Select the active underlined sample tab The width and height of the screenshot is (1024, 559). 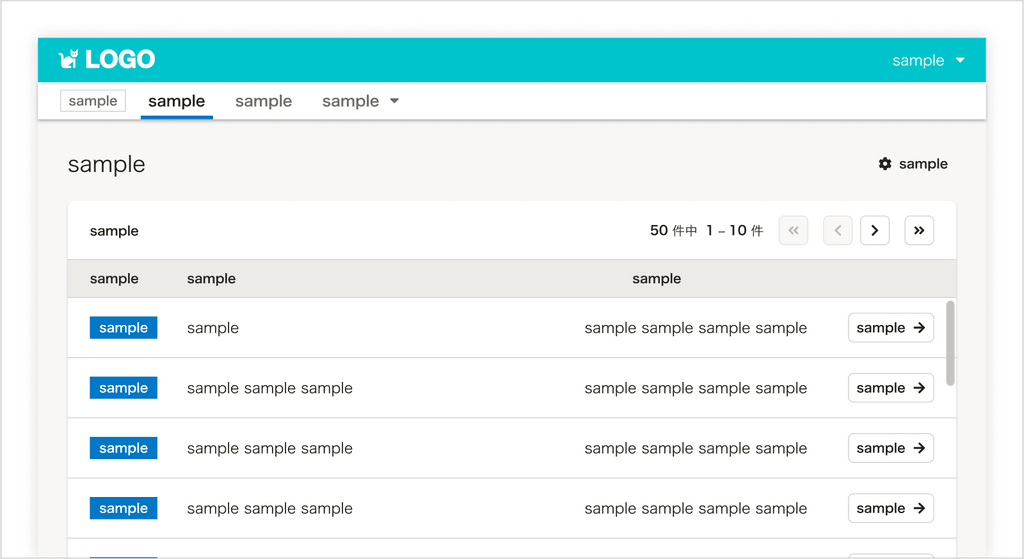176,101
